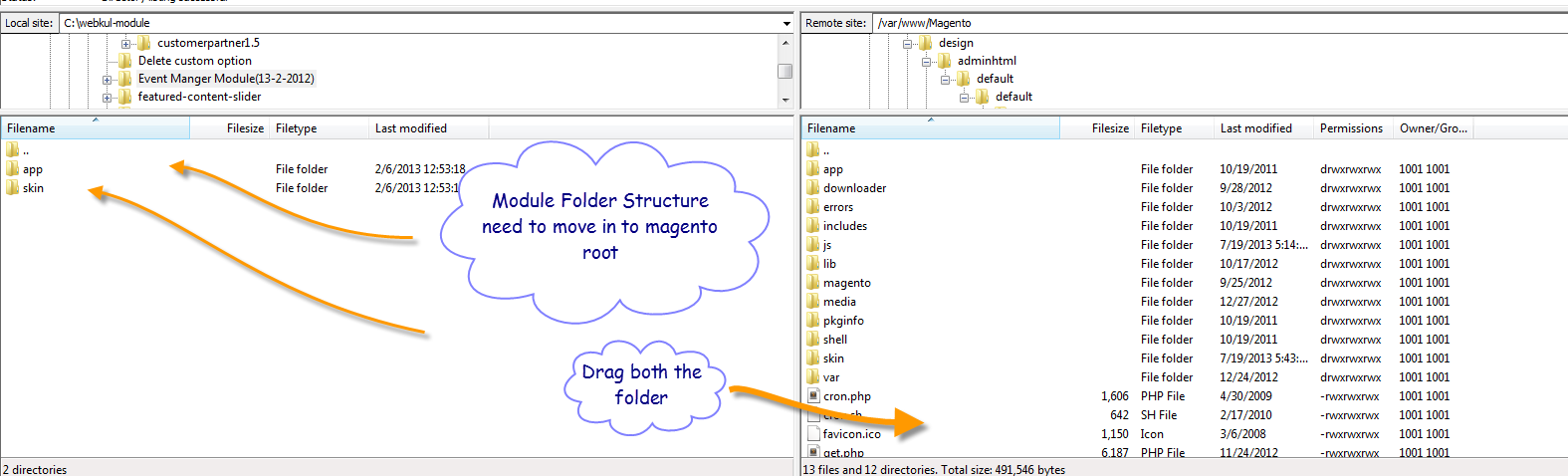Click 'cron.php' filename in remote list

pos(847,396)
